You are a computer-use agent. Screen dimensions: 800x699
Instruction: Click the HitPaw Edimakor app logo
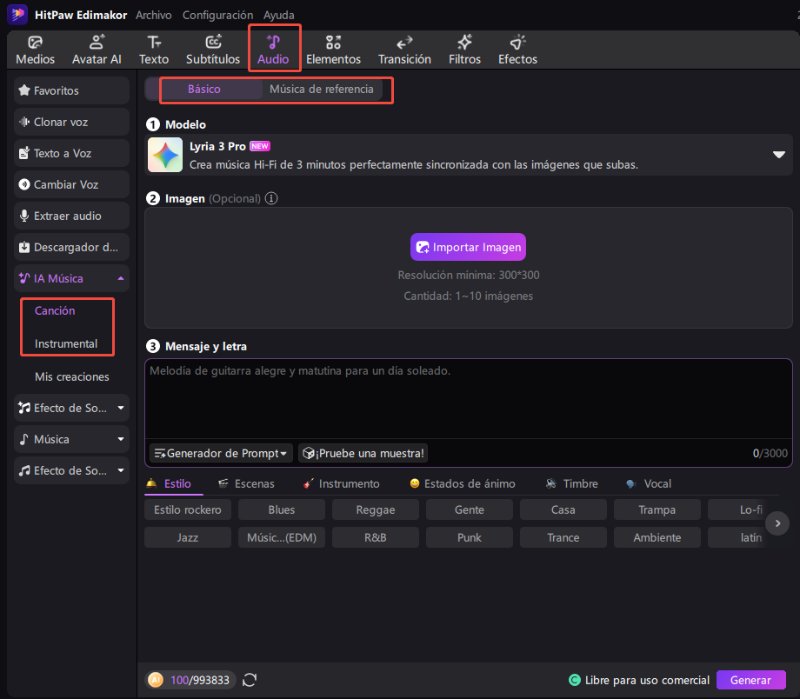point(17,14)
